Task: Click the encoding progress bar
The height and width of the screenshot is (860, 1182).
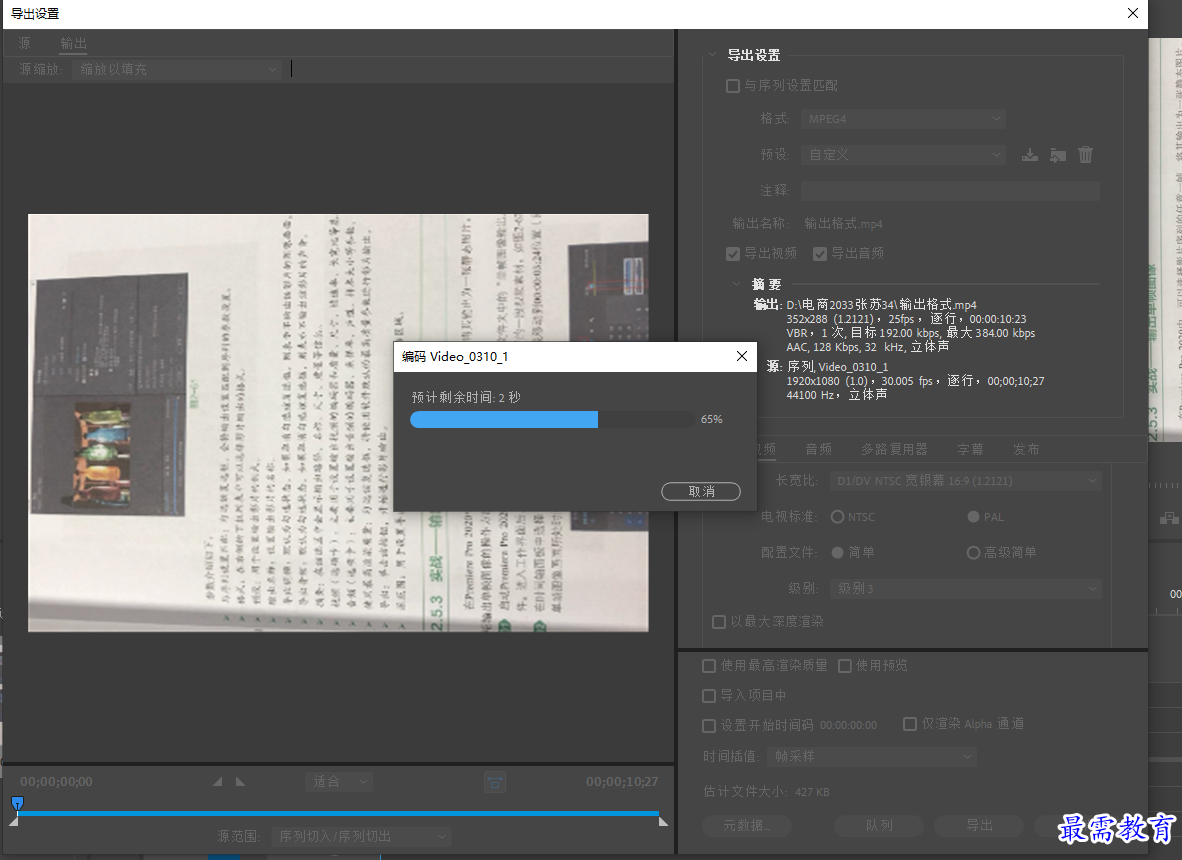Action: pos(553,419)
